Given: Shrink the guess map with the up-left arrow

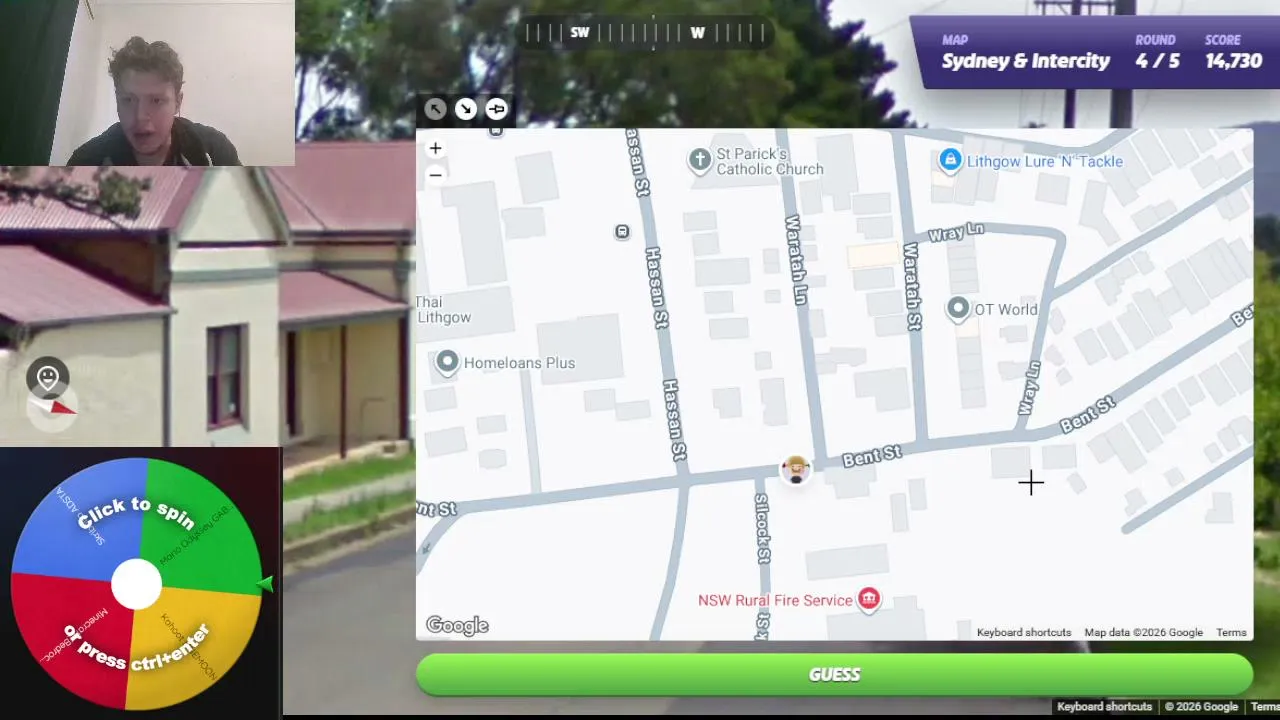Looking at the screenshot, I should pos(435,109).
